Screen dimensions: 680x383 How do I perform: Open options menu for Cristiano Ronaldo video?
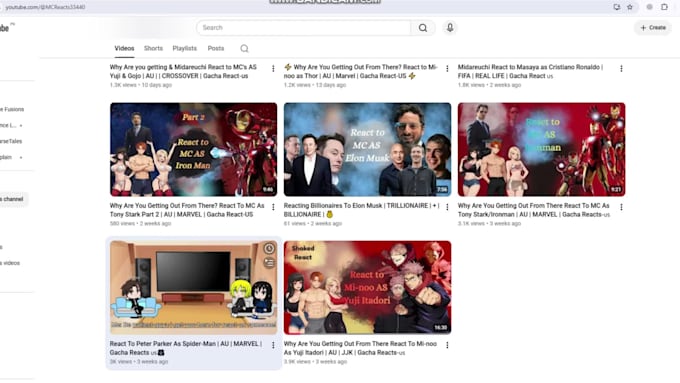[x=621, y=69]
